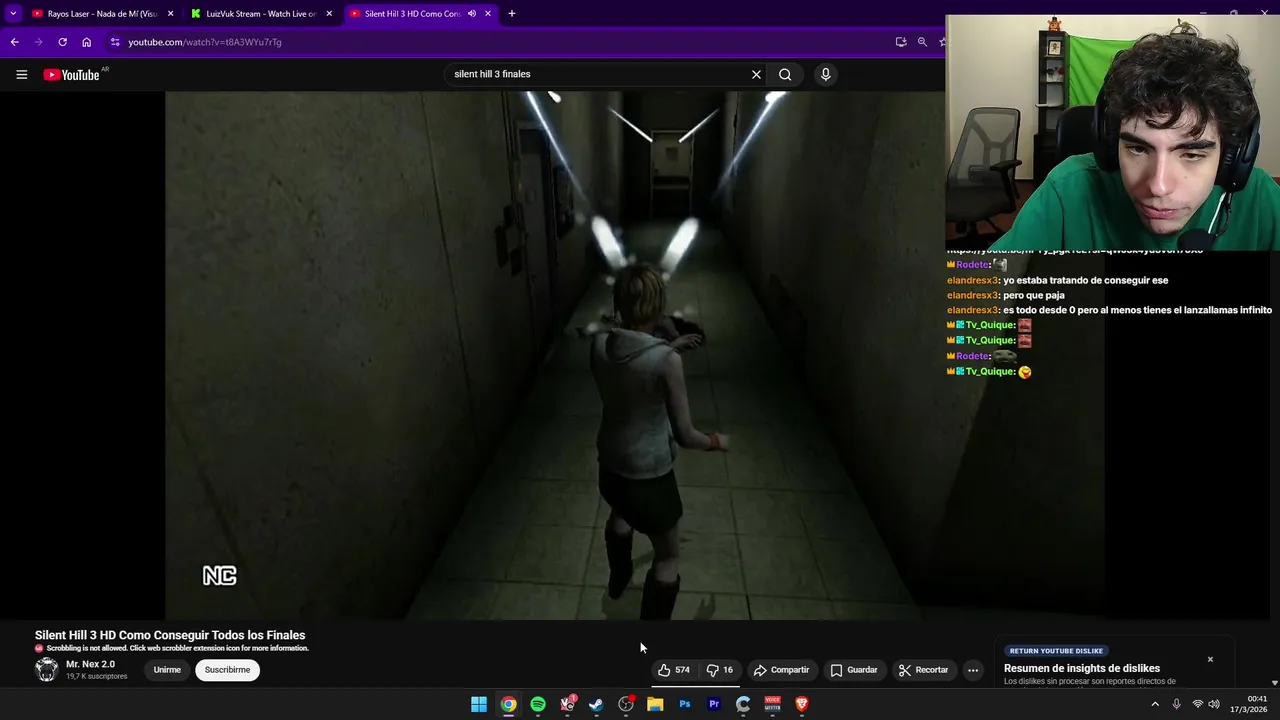Go back in browser history
Image resolution: width=1280 pixels, height=720 pixels.
14,42
